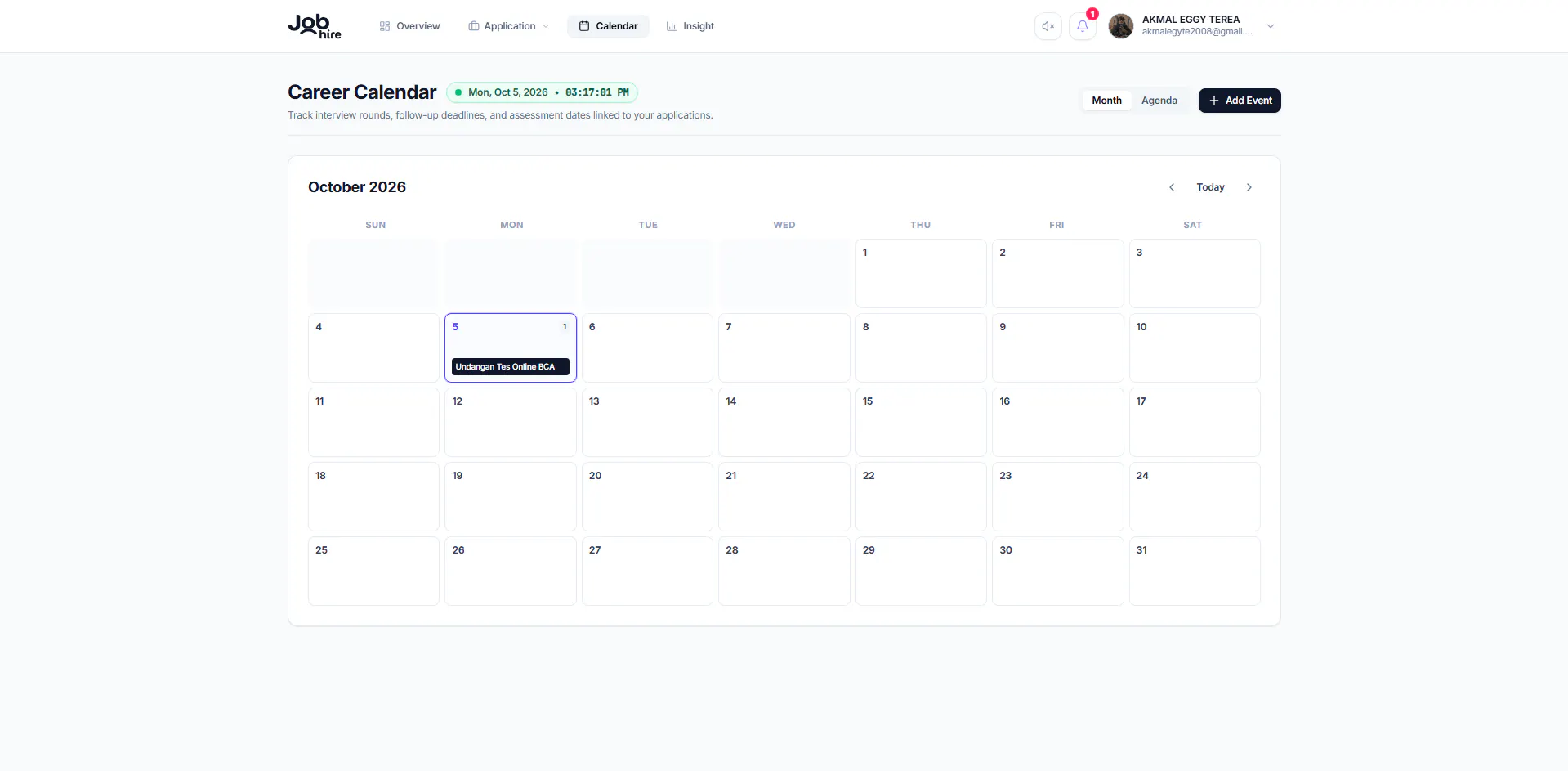
Task: Select October 5 day cell number
Action: coord(455,327)
